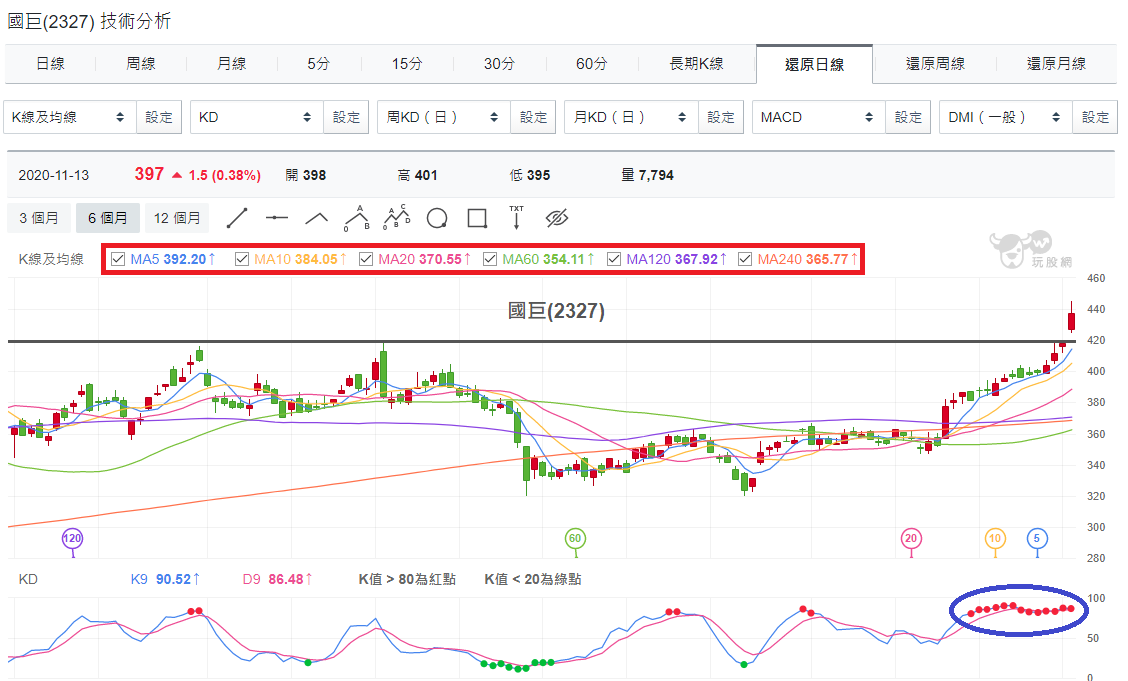Set chart range to 3 個月

39,218
